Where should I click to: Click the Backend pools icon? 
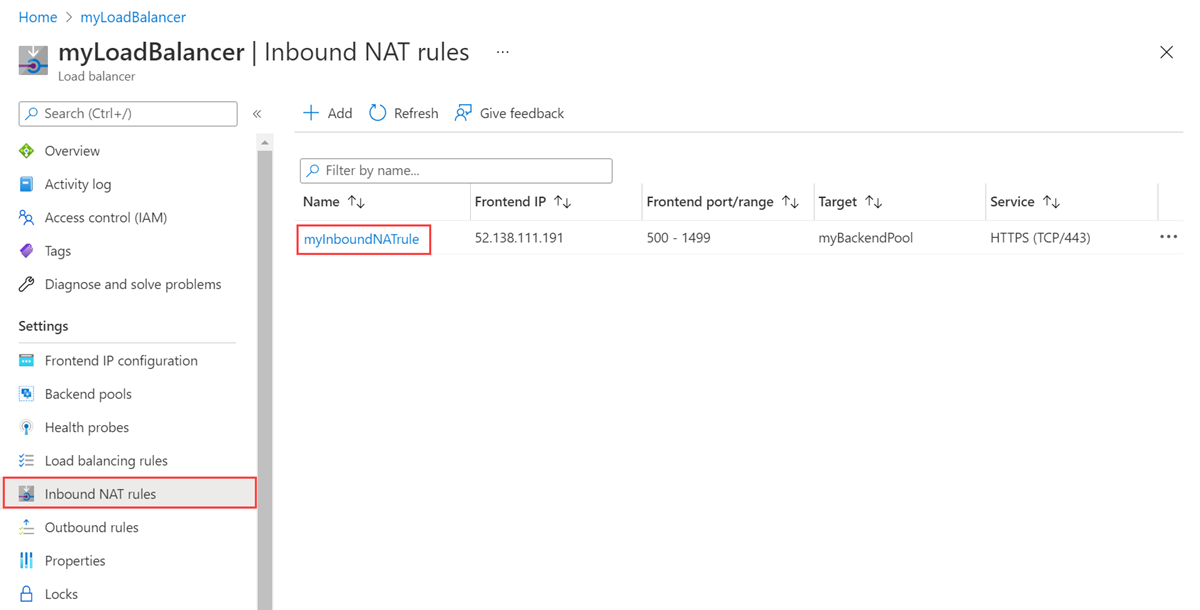27,394
